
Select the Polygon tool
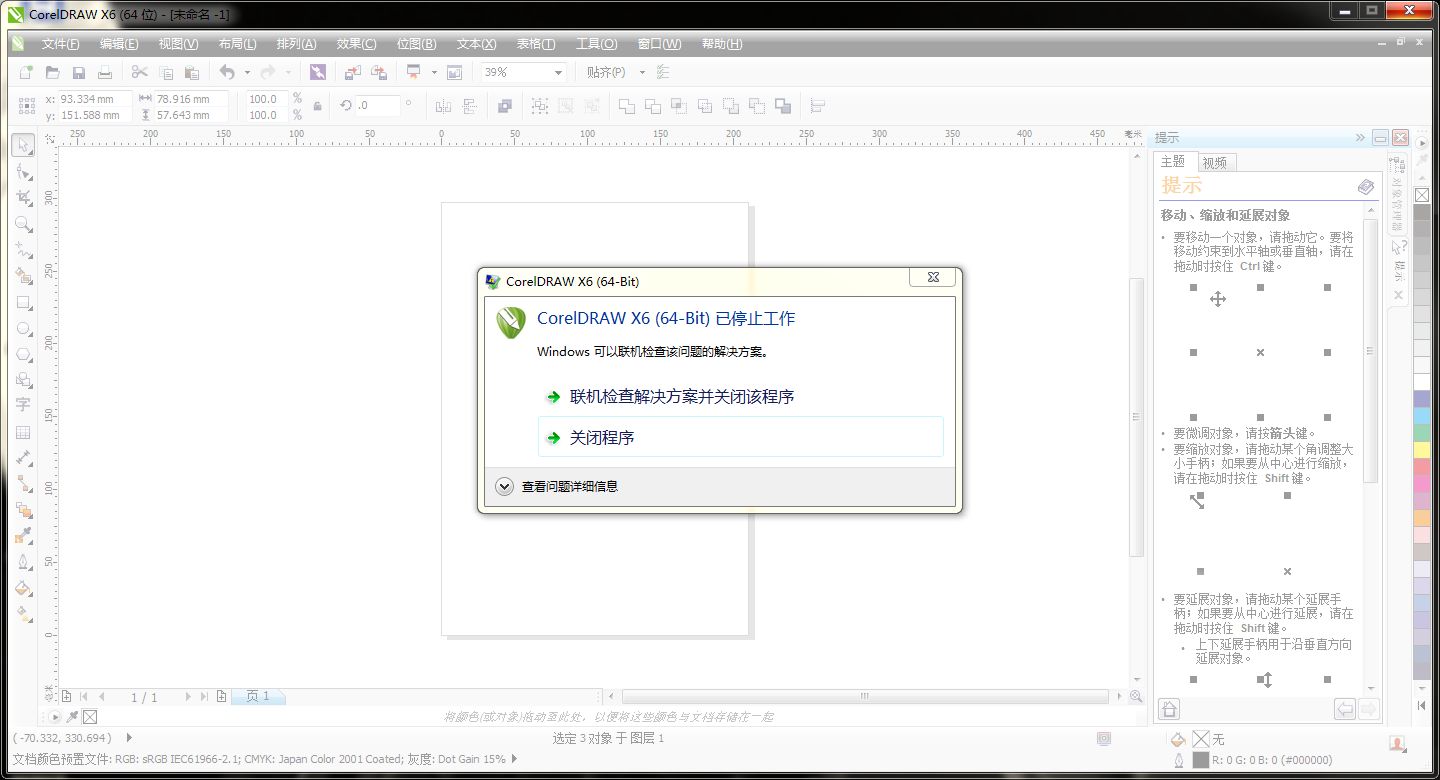click(23, 354)
